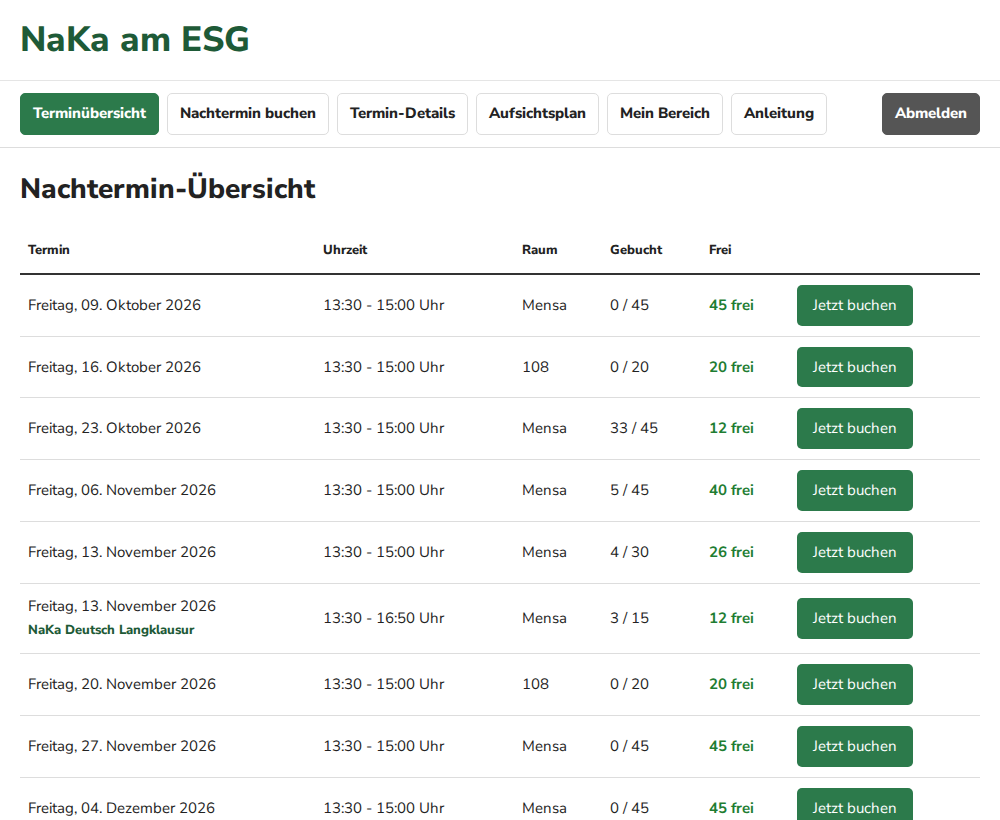This screenshot has height=820, width=1000.
Task: Go to the Aufsichtsplan tab
Action: [x=537, y=113]
